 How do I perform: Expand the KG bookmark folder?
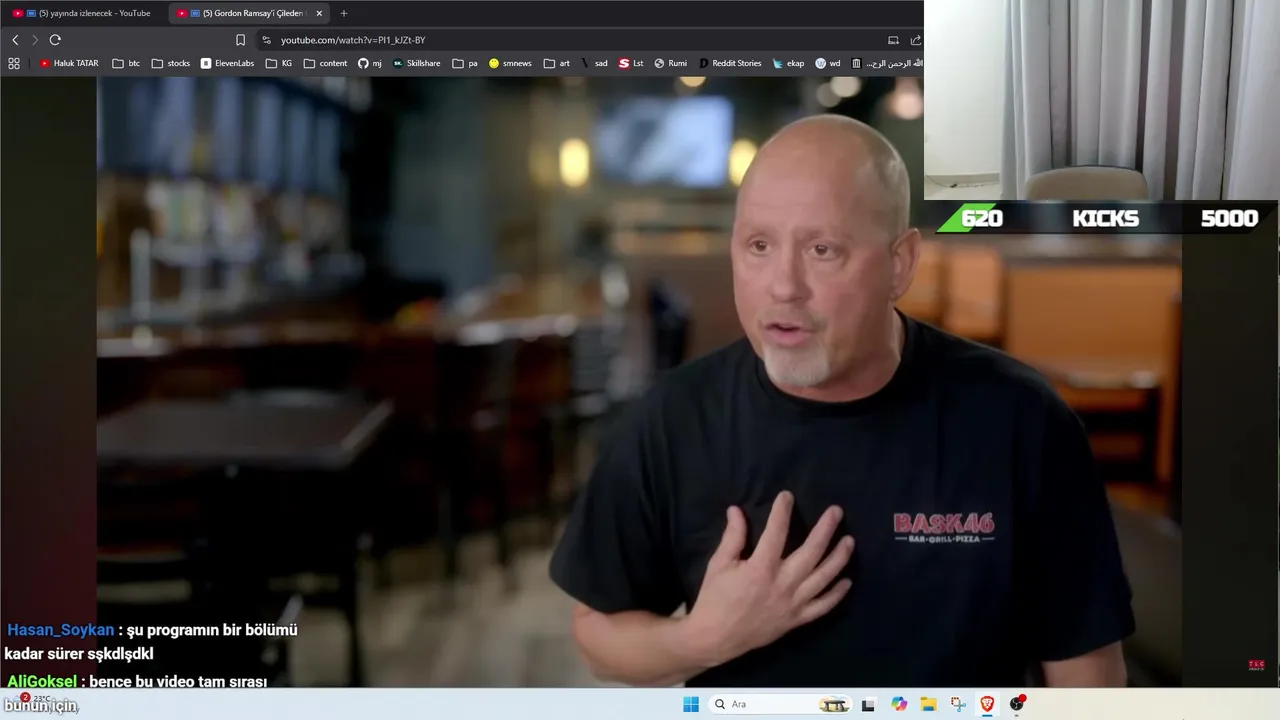click(x=279, y=63)
